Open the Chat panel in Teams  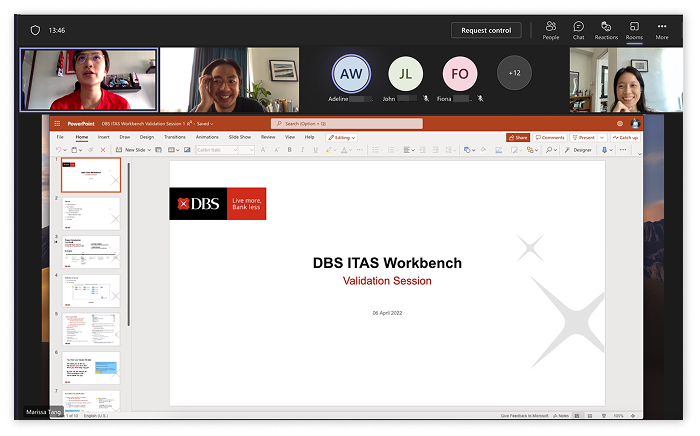click(578, 30)
